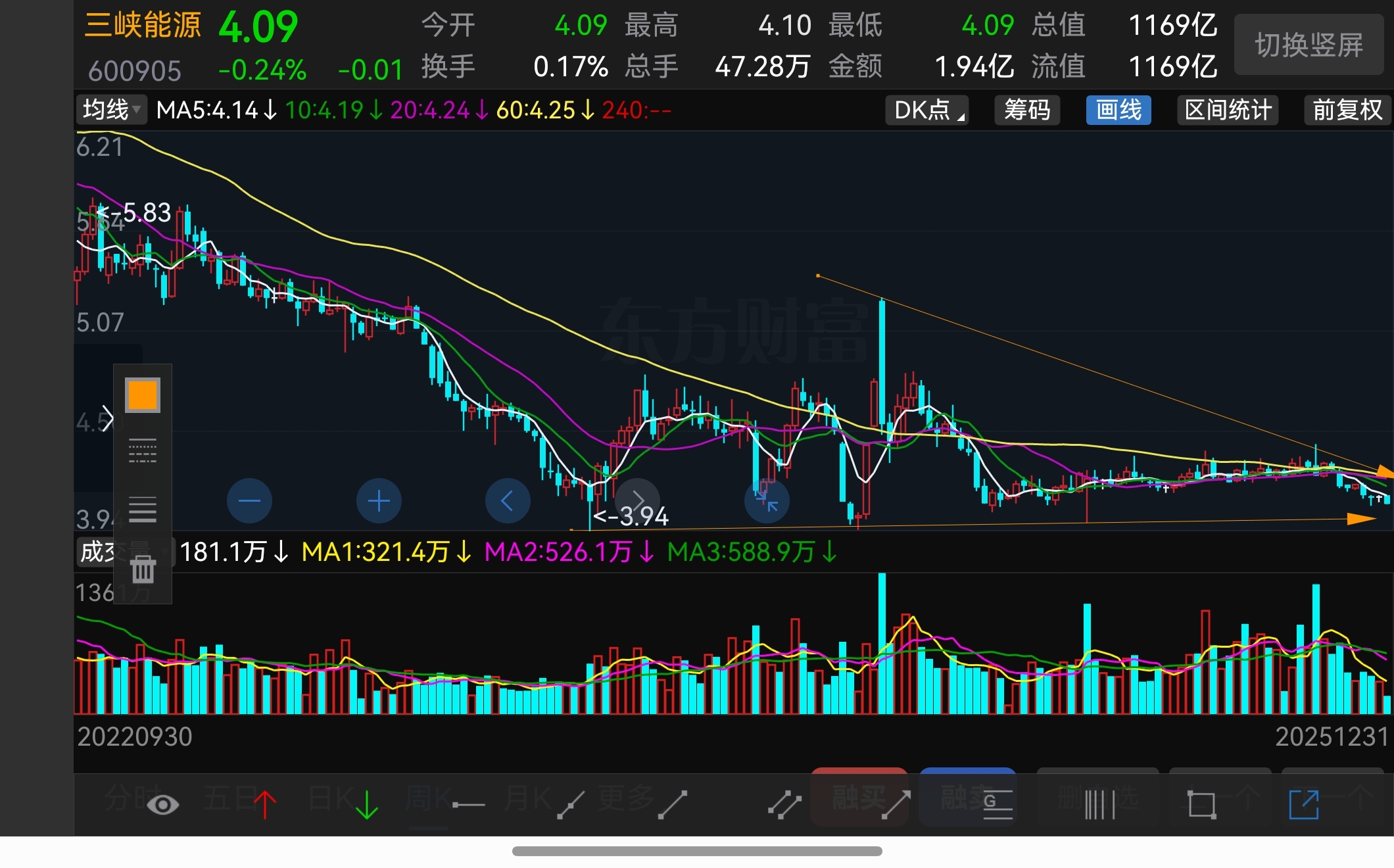Select the parallel channel lines tool

[x=784, y=805]
